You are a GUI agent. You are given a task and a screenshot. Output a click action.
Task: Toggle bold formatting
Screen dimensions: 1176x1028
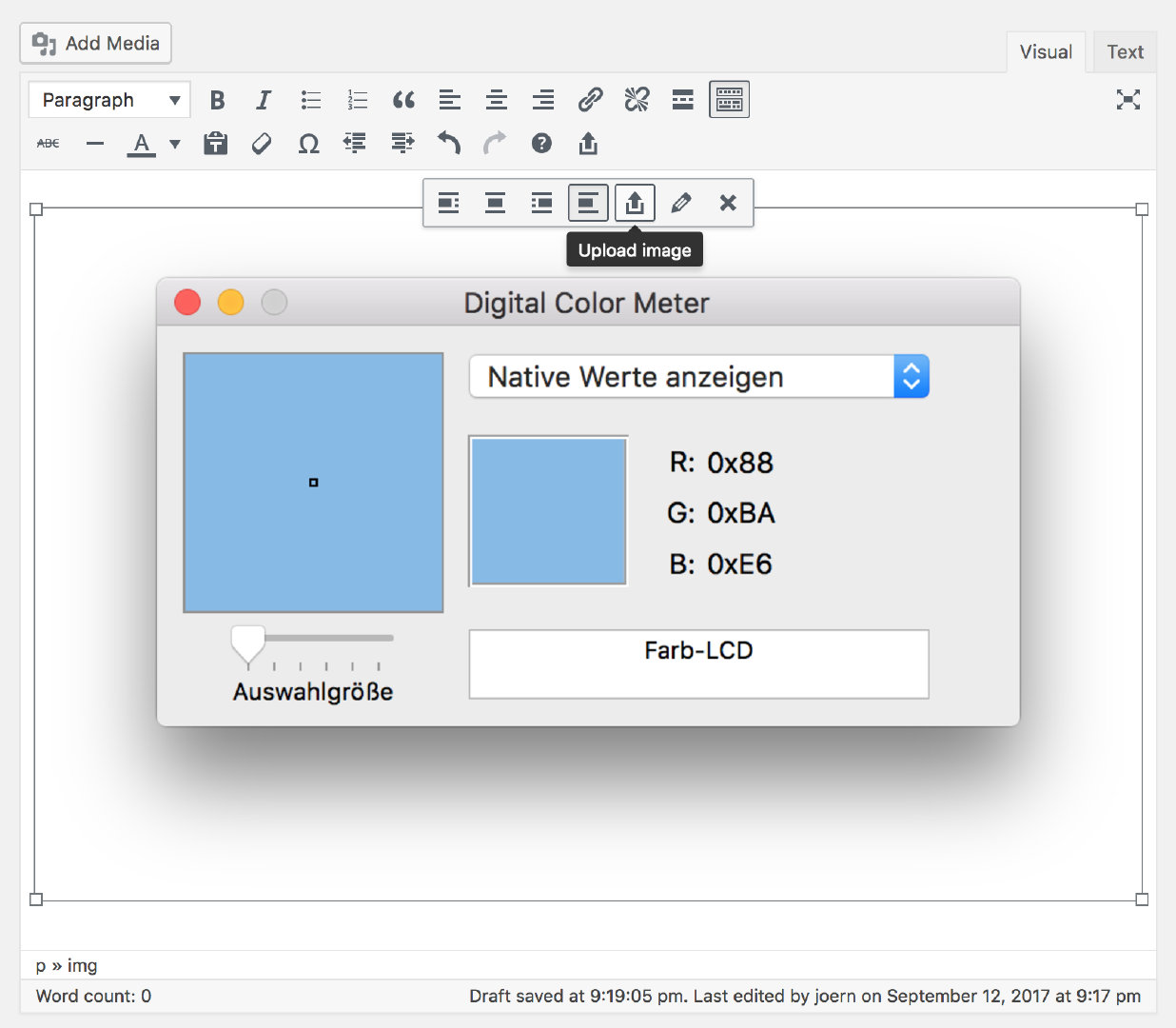click(x=217, y=100)
